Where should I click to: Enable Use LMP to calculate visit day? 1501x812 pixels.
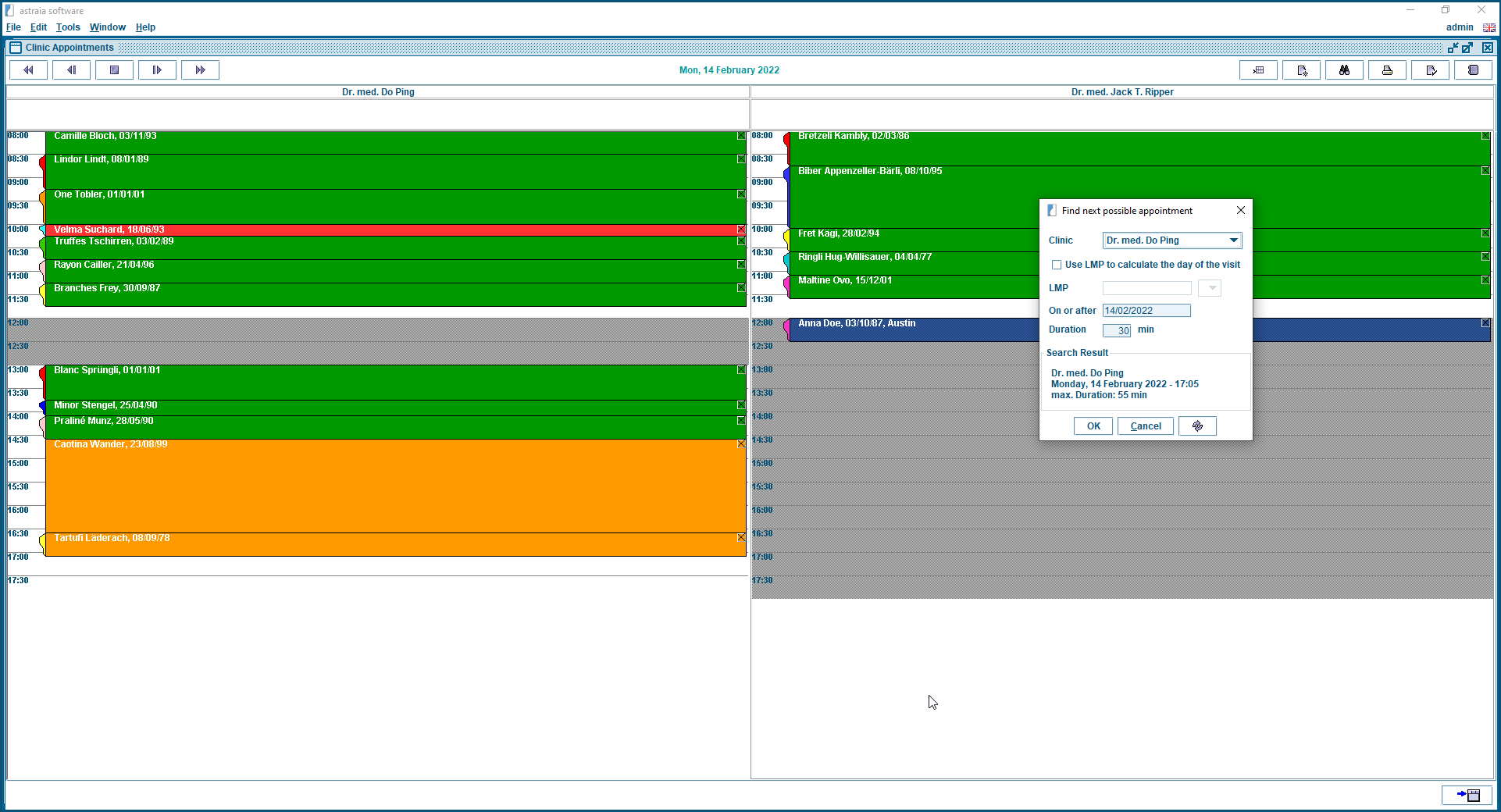1057,265
